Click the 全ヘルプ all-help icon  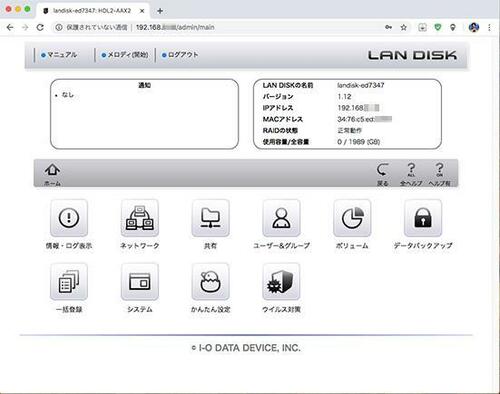click(411, 170)
